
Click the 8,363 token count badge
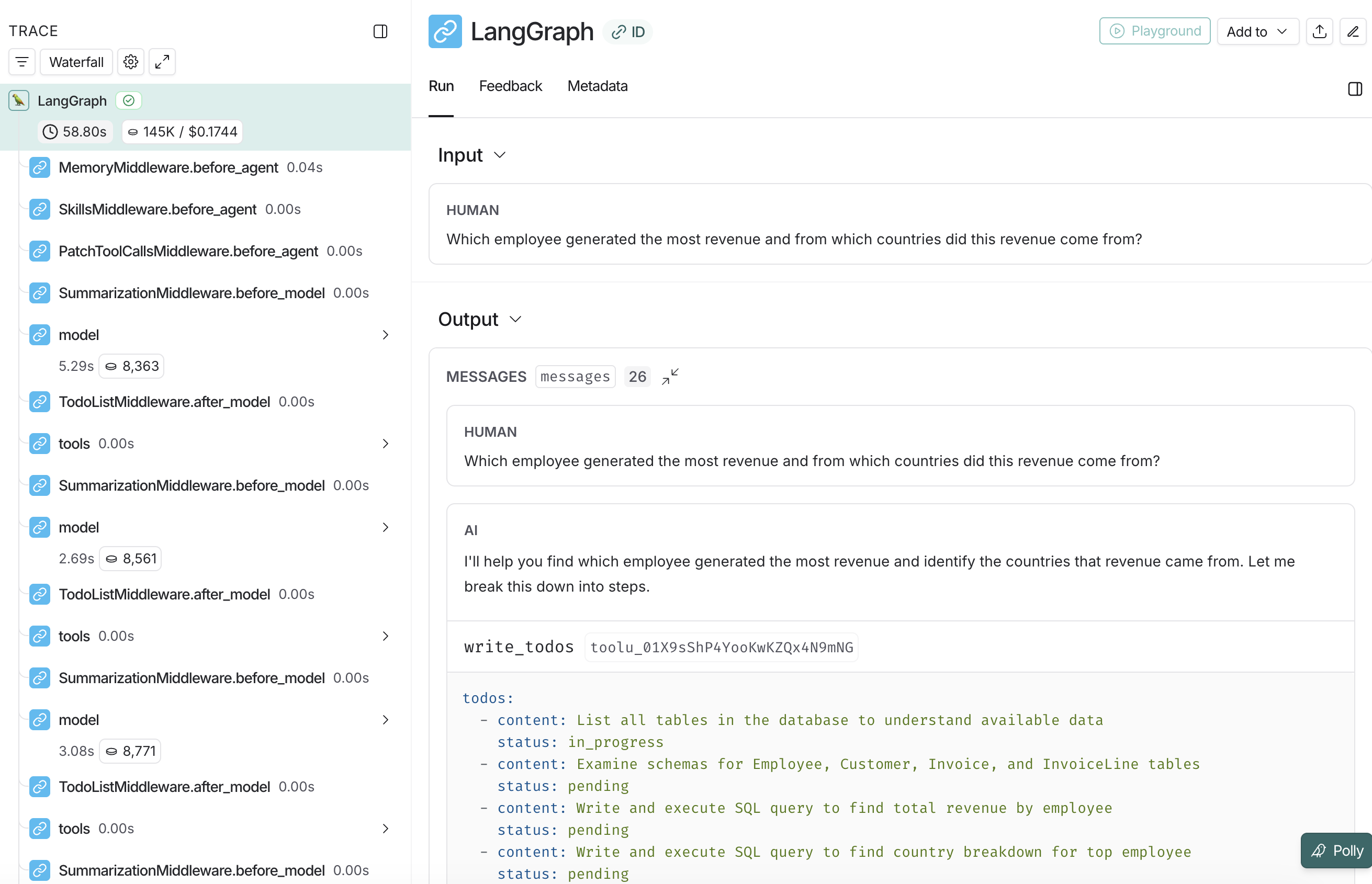[131, 366]
